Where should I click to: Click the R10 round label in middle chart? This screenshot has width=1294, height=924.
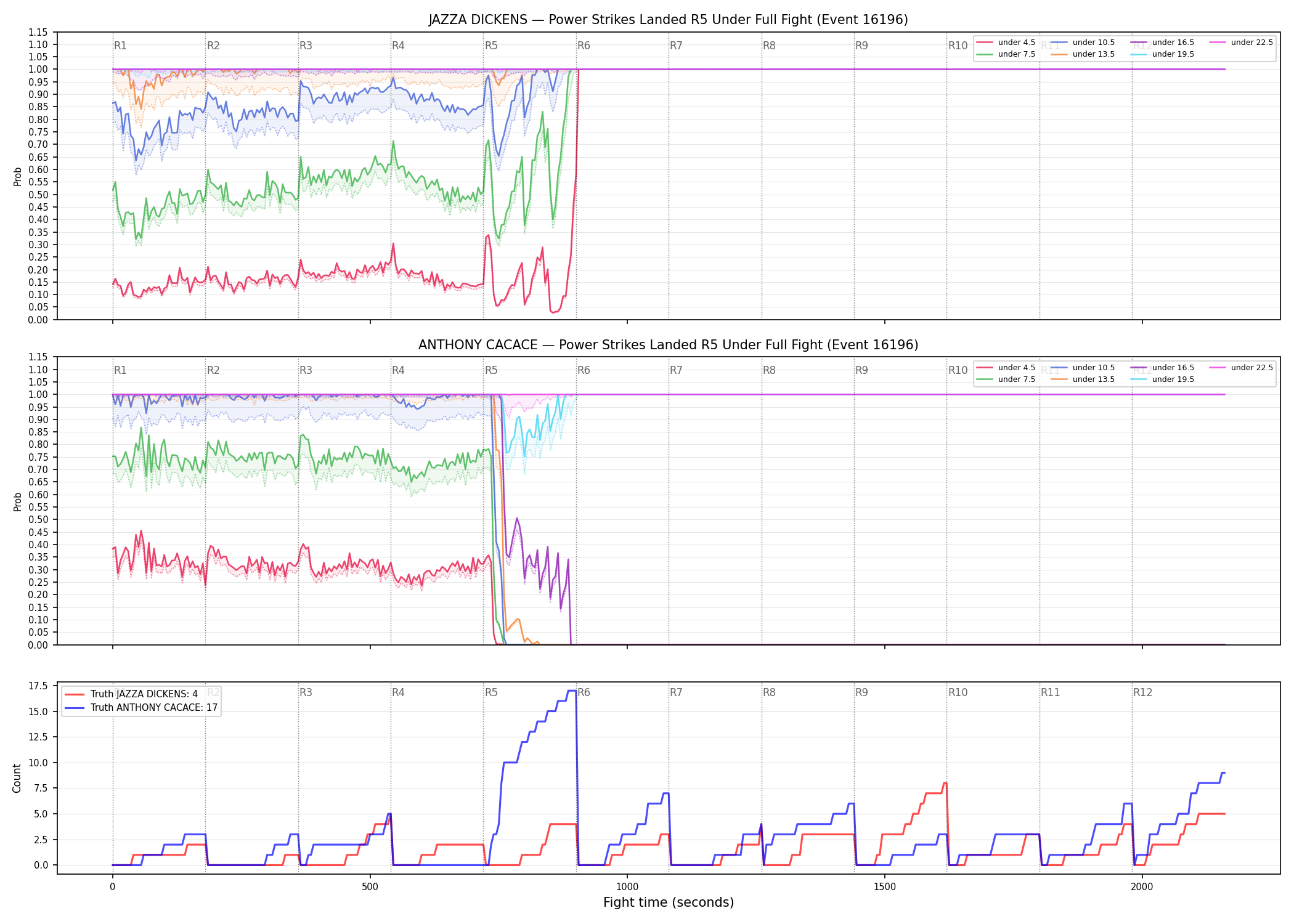[x=958, y=370]
